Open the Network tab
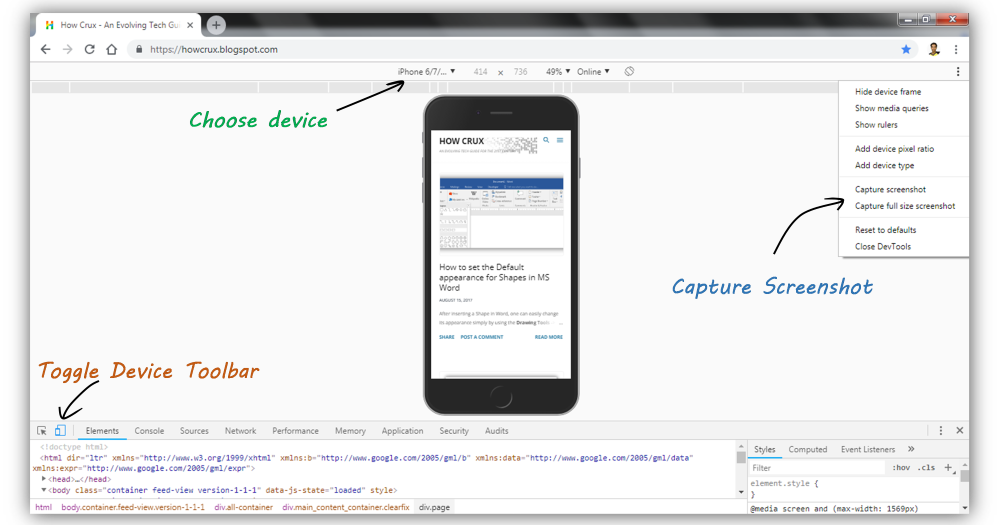The height and width of the screenshot is (525, 1000). pos(240,431)
